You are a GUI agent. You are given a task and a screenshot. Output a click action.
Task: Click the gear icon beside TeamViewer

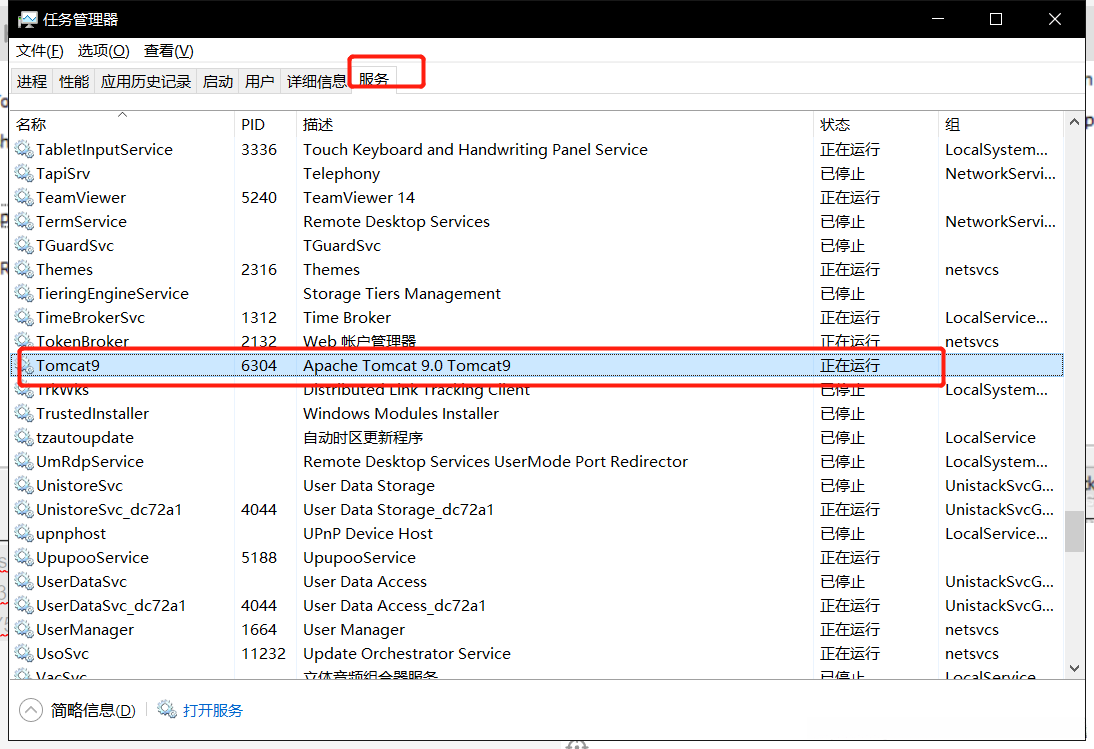point(24,197)
